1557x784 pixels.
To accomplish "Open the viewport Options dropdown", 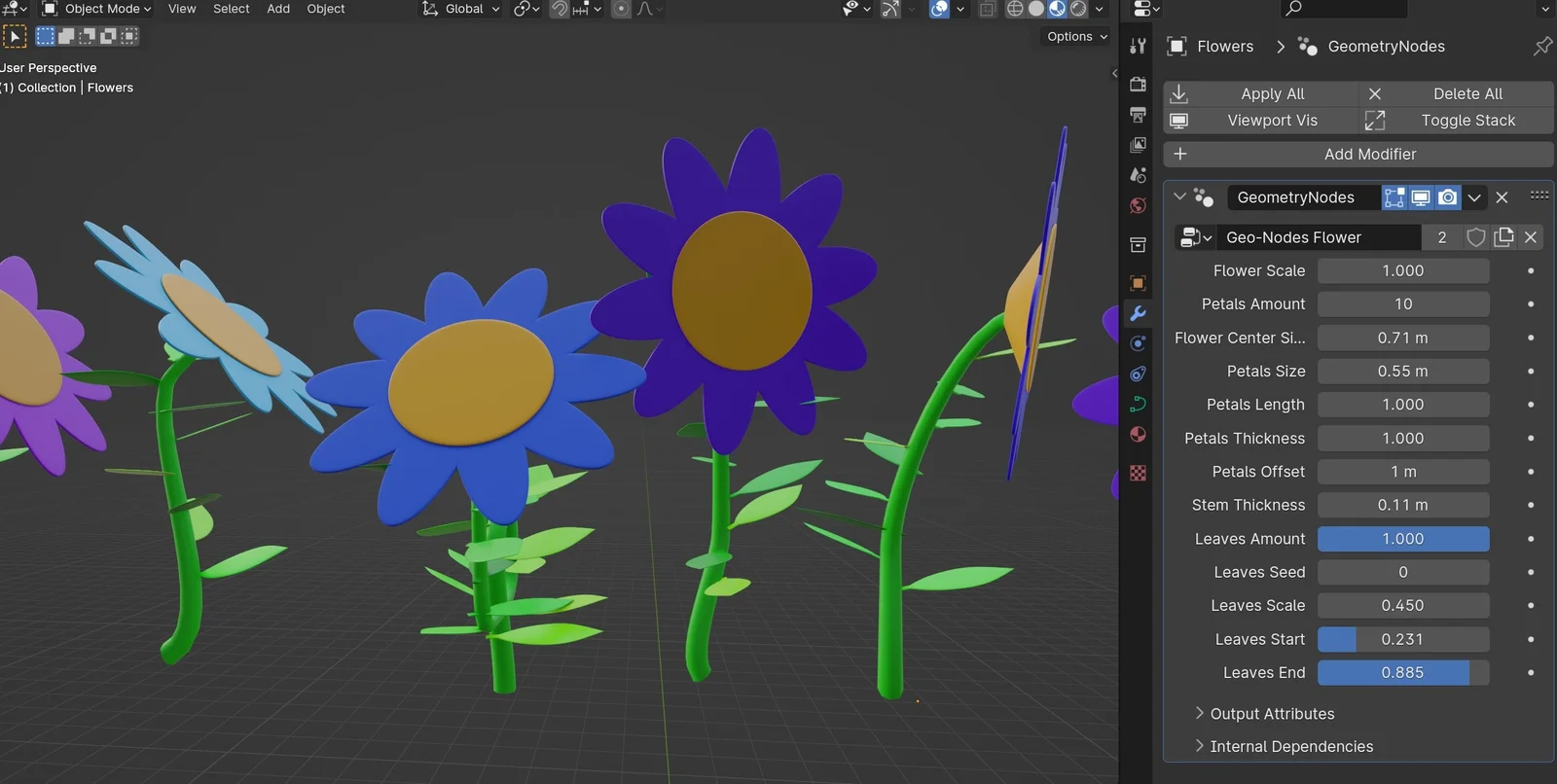I will coord(1076,36).
